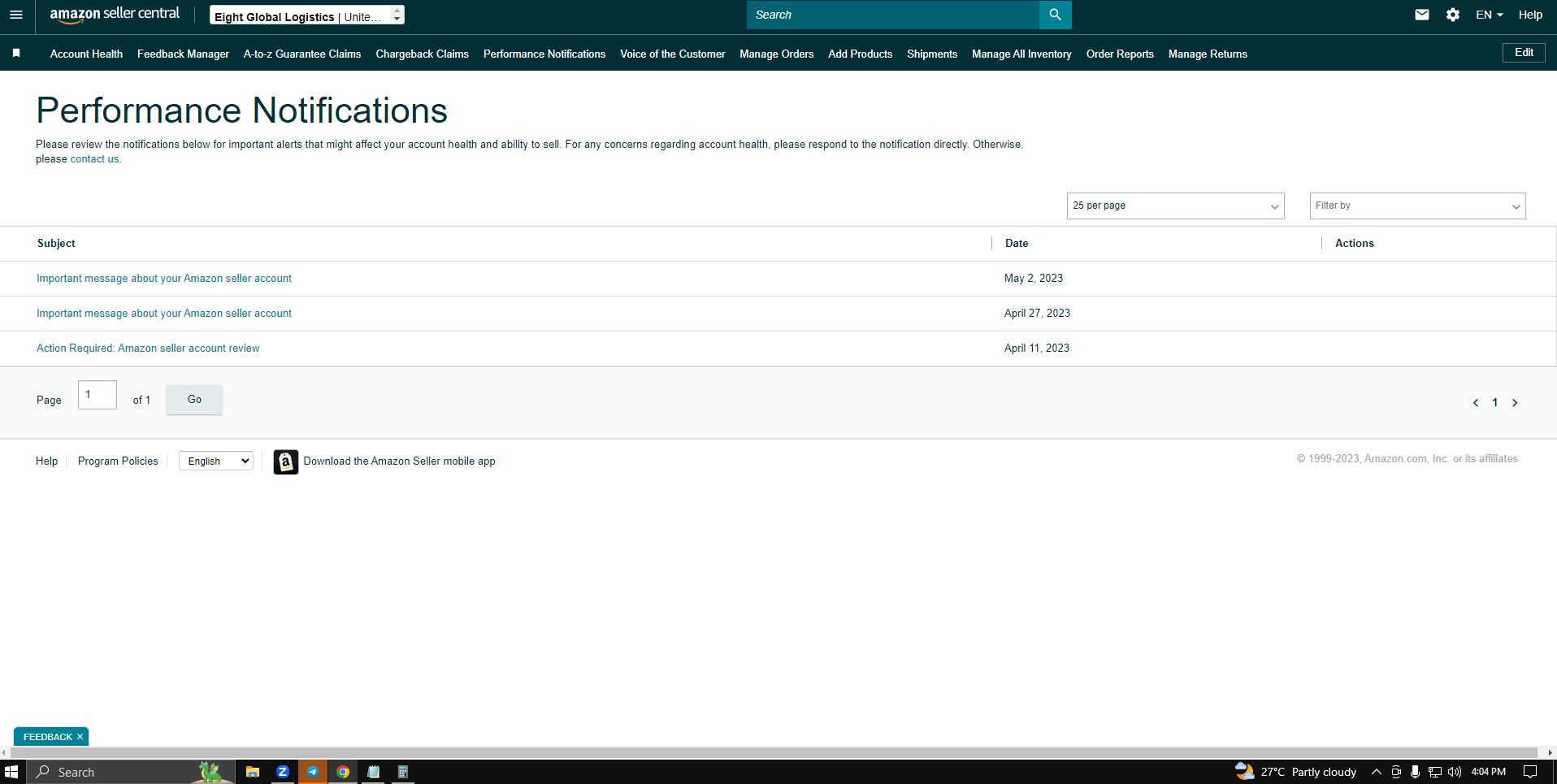Image resolution: width=1557 pixels, height=784 pixels.
Task: Open Manage Orders in the nav bar
Action: click(777, 54)
